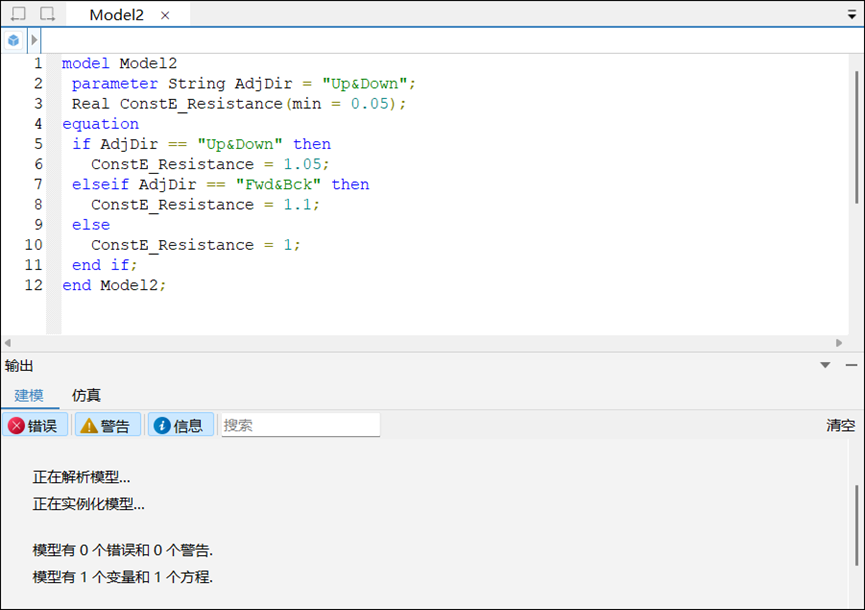This screenshot has height=610, width=865.
Task: Click the forward navigation icon in the tab bar
Action: [47, 14]
